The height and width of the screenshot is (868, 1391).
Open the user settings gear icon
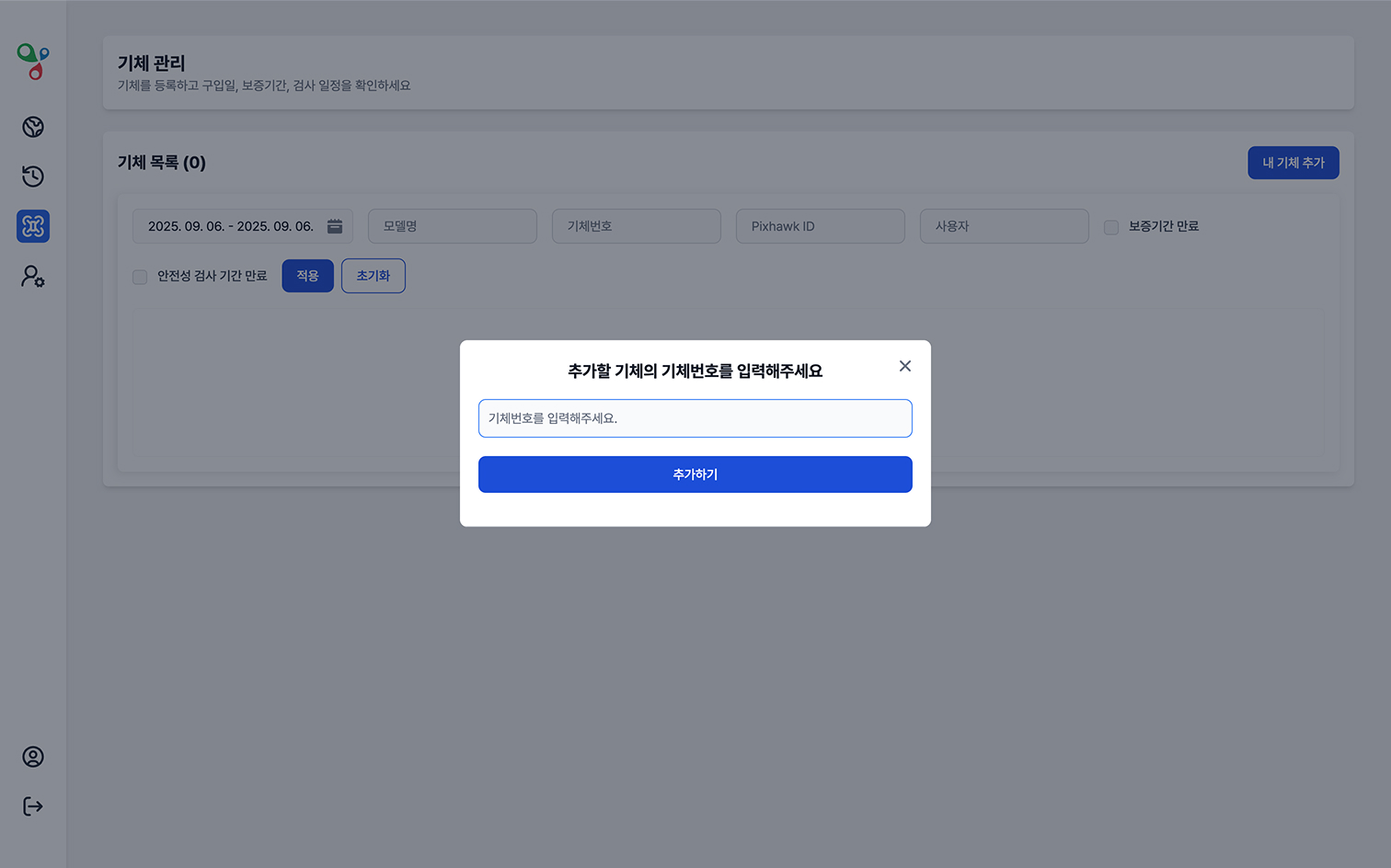click(33, 276)
